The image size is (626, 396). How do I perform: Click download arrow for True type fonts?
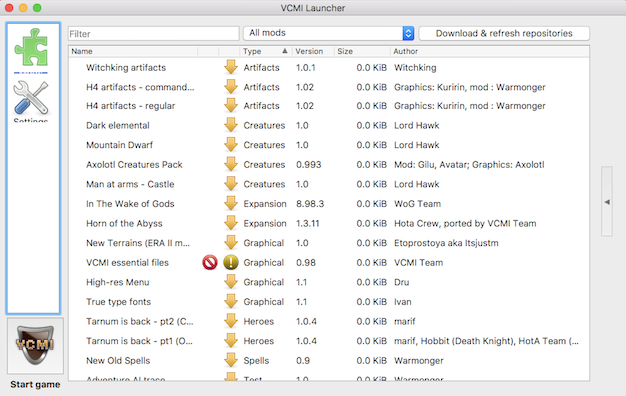tap(231, 301)
